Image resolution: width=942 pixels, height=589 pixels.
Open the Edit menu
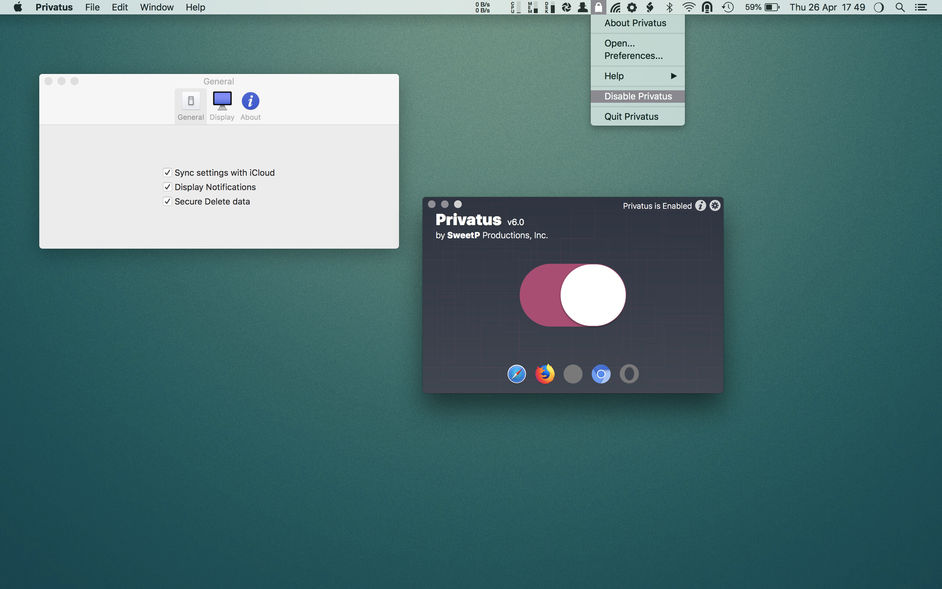[120, 7]
